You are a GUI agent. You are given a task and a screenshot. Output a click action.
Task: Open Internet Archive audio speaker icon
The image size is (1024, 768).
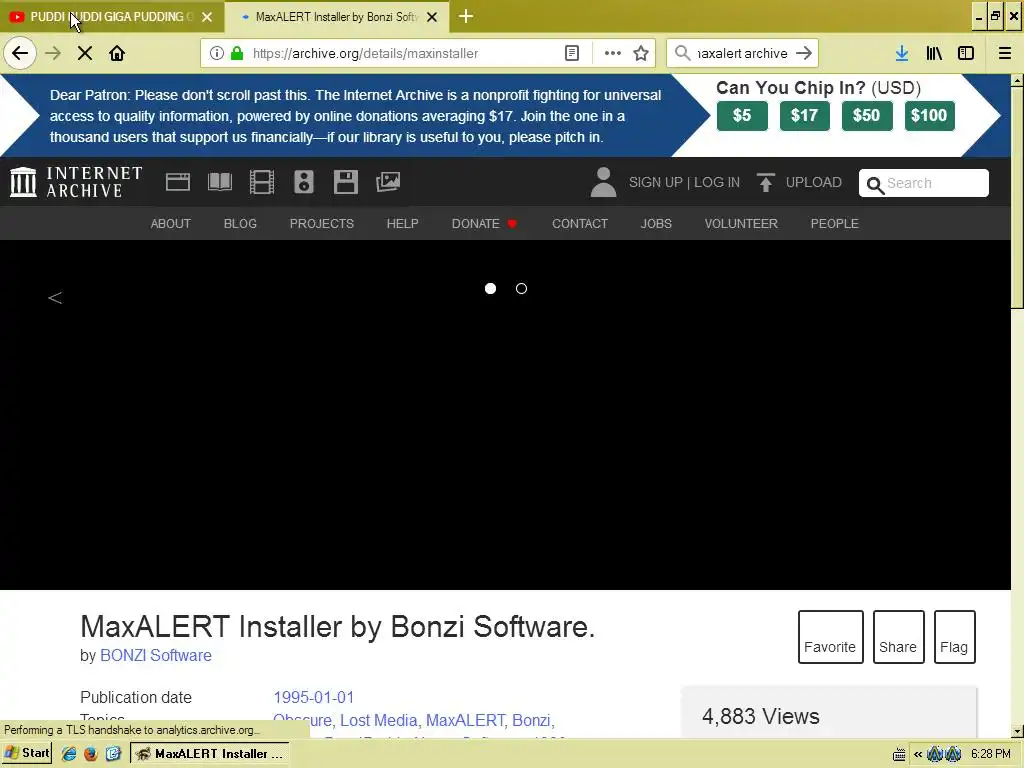click(304, 182)
